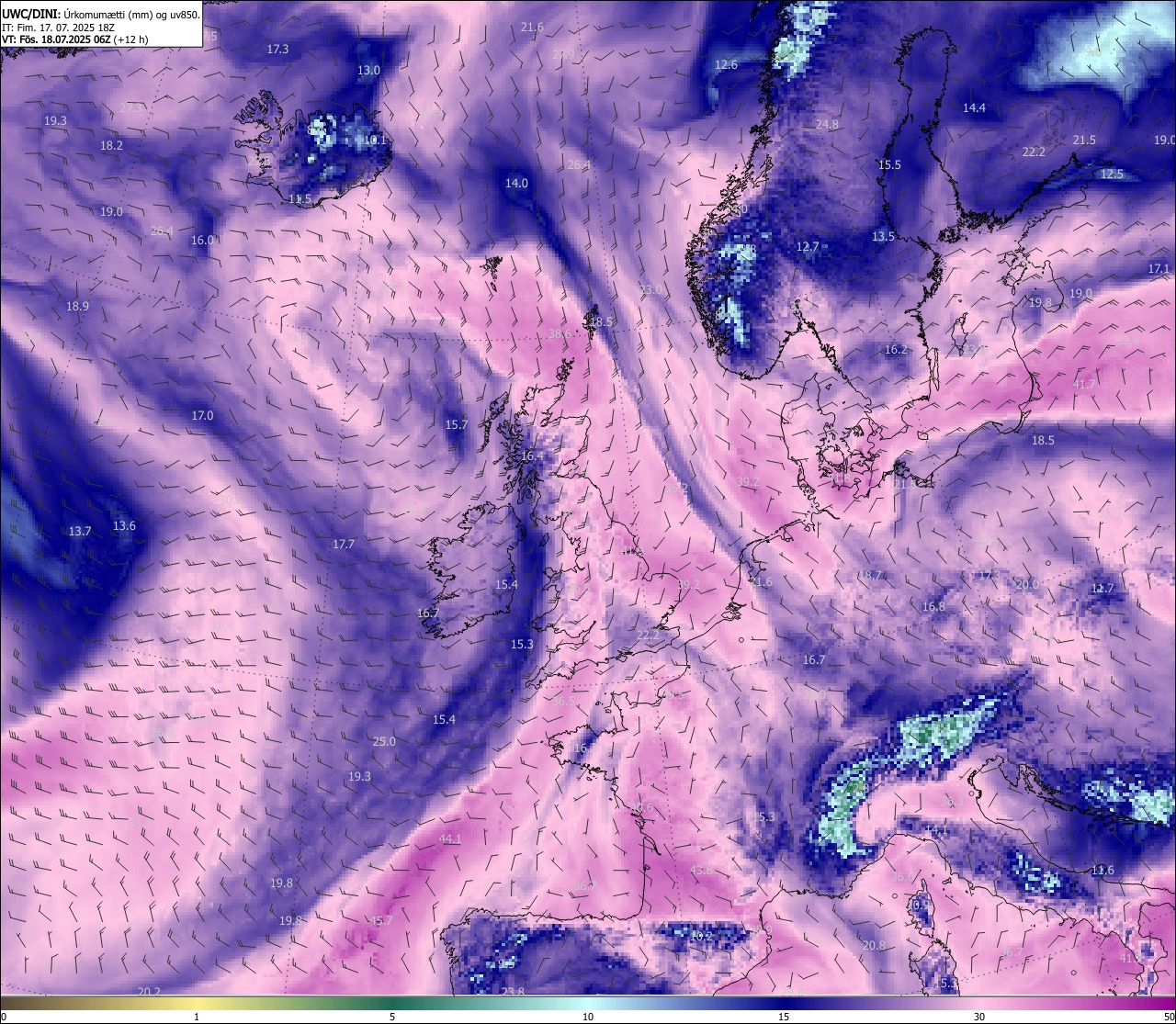Select the '18.2' value west of Iceland
This screenshot has width=1176, height=1024.
click(111, 145)
